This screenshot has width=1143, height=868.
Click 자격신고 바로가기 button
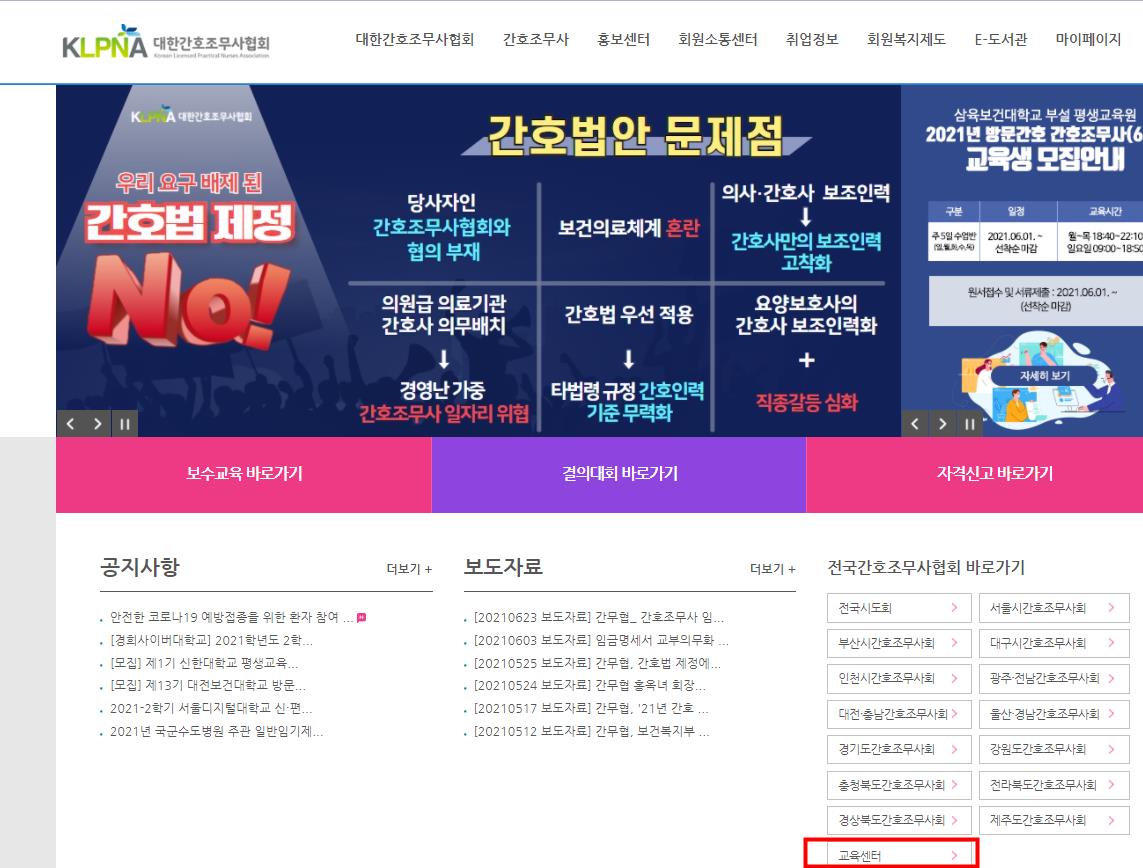pos(975,474)
